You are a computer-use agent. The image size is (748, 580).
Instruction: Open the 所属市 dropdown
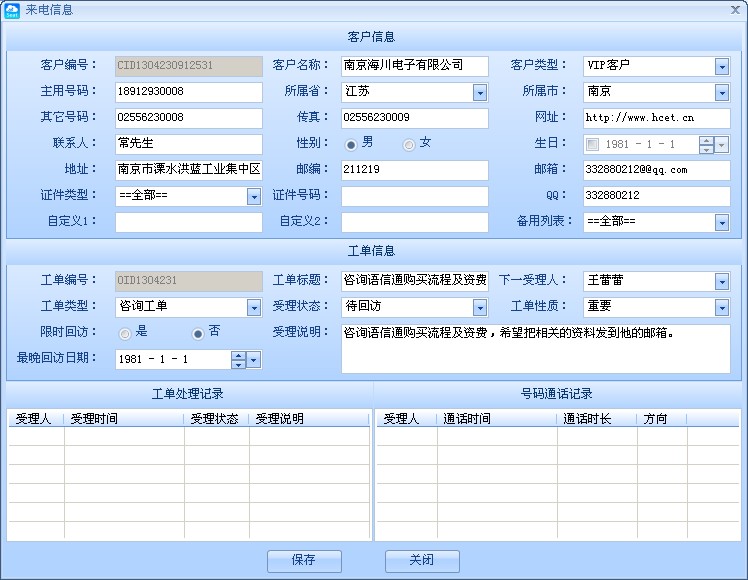(722, 92)
